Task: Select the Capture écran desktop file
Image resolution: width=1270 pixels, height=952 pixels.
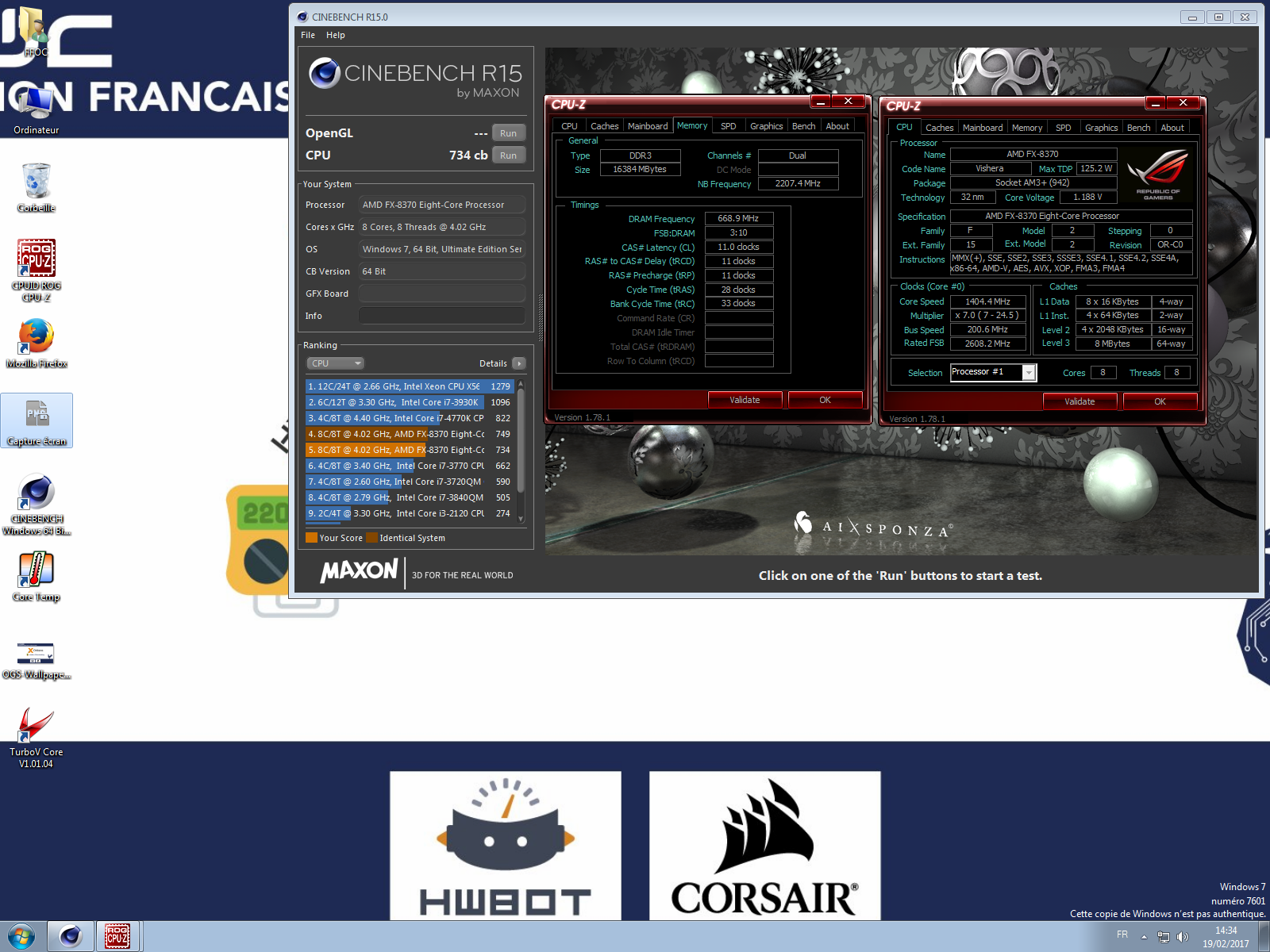Action: 37,421
